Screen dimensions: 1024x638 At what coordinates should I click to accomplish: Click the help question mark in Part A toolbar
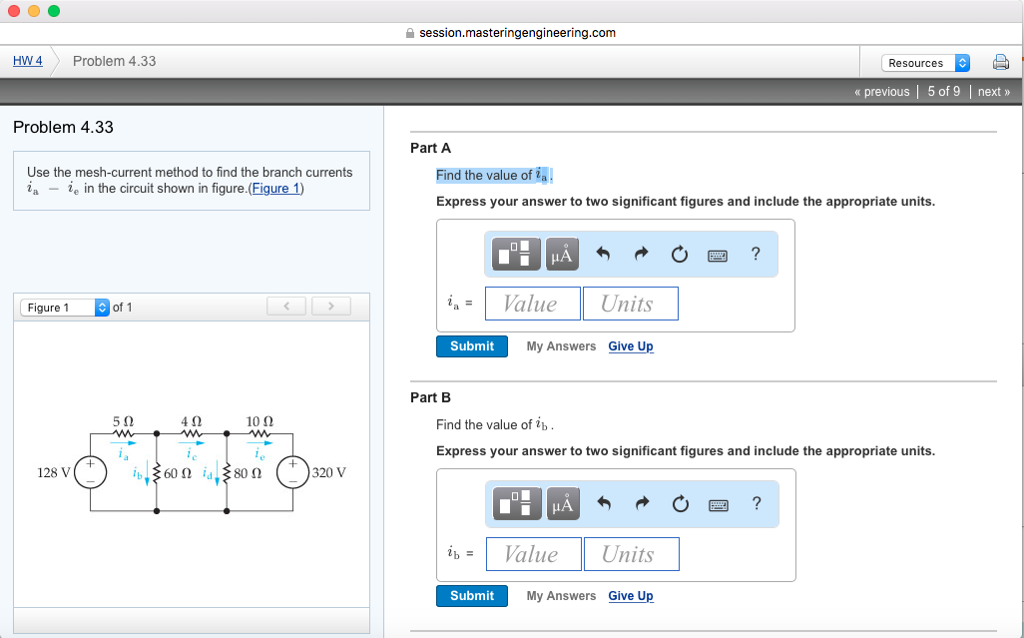pyautogui.click(x=755, y=254)
